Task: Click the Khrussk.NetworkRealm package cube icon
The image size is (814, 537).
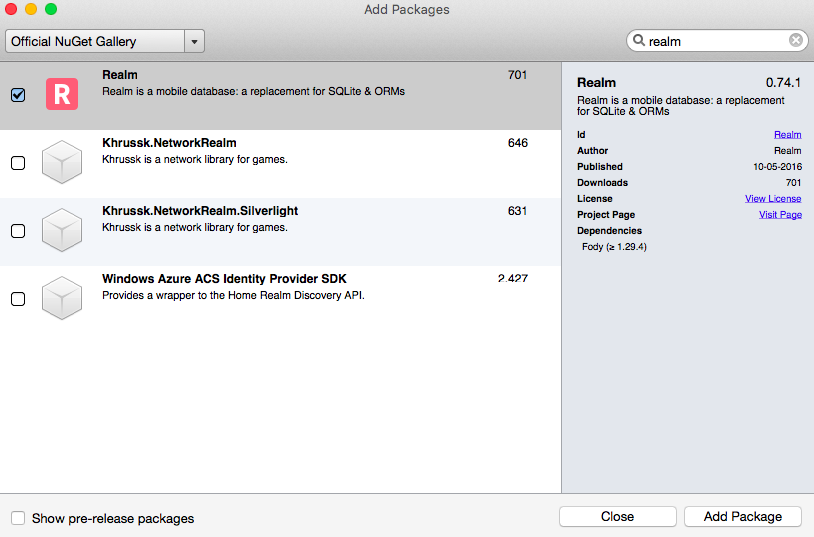Action: [x=62, y=162]
